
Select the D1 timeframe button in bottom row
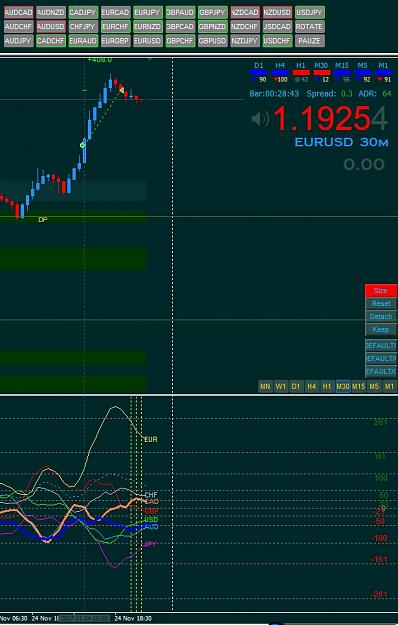[x=296, y=386]
